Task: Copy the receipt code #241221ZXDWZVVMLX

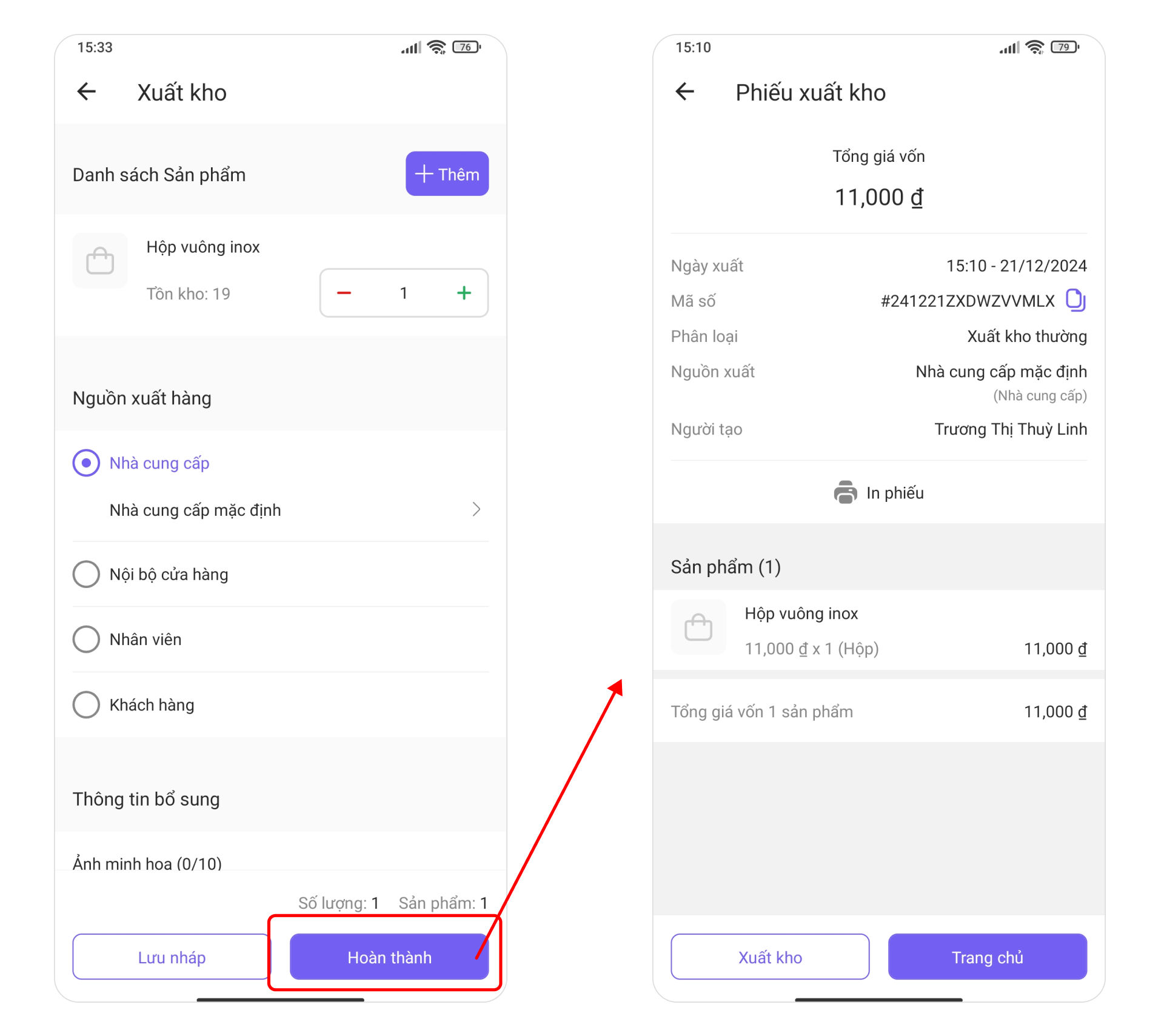Action: pos(1075,300)
